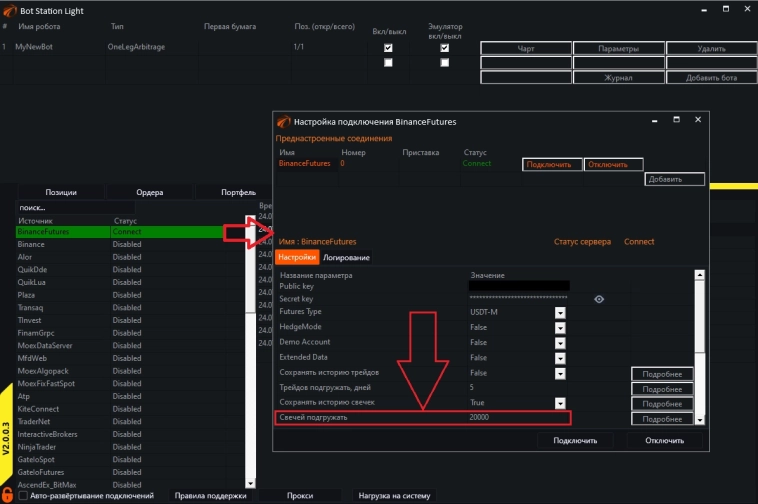
Task: Click Подробнее for Свечей подгружать
Action: click(662, 419)
